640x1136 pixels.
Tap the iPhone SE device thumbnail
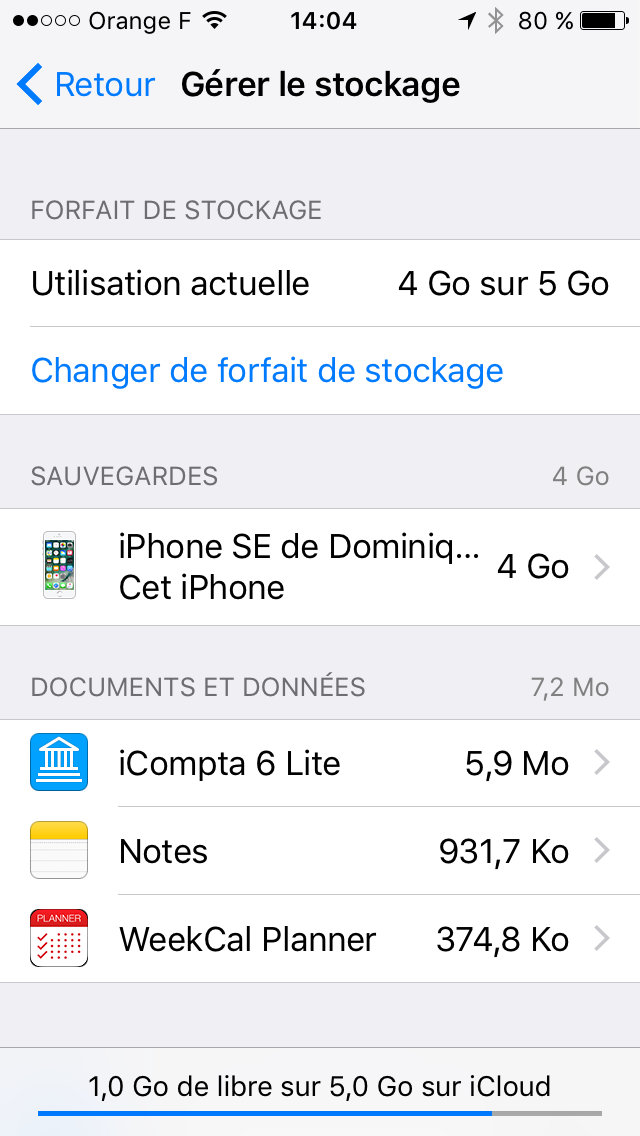click(59, 565)
